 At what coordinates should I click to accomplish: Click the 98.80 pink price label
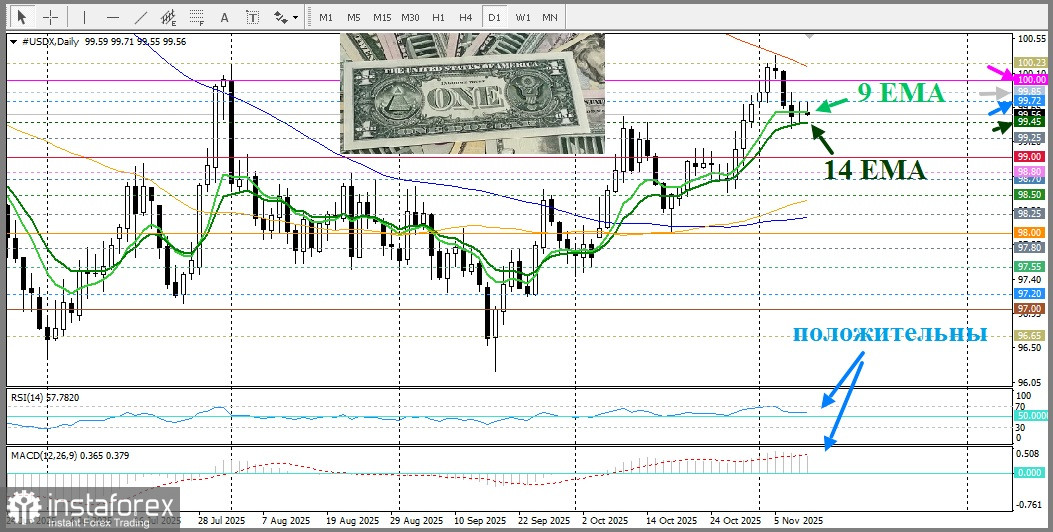tap(1029, 171)
